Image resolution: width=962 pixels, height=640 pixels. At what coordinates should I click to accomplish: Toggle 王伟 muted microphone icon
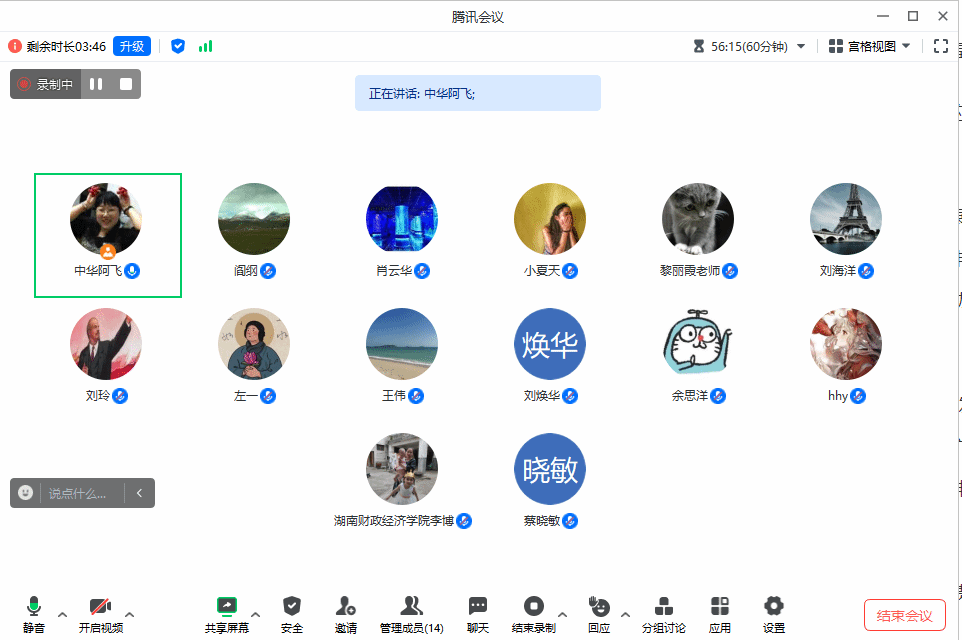pos(416,396)
